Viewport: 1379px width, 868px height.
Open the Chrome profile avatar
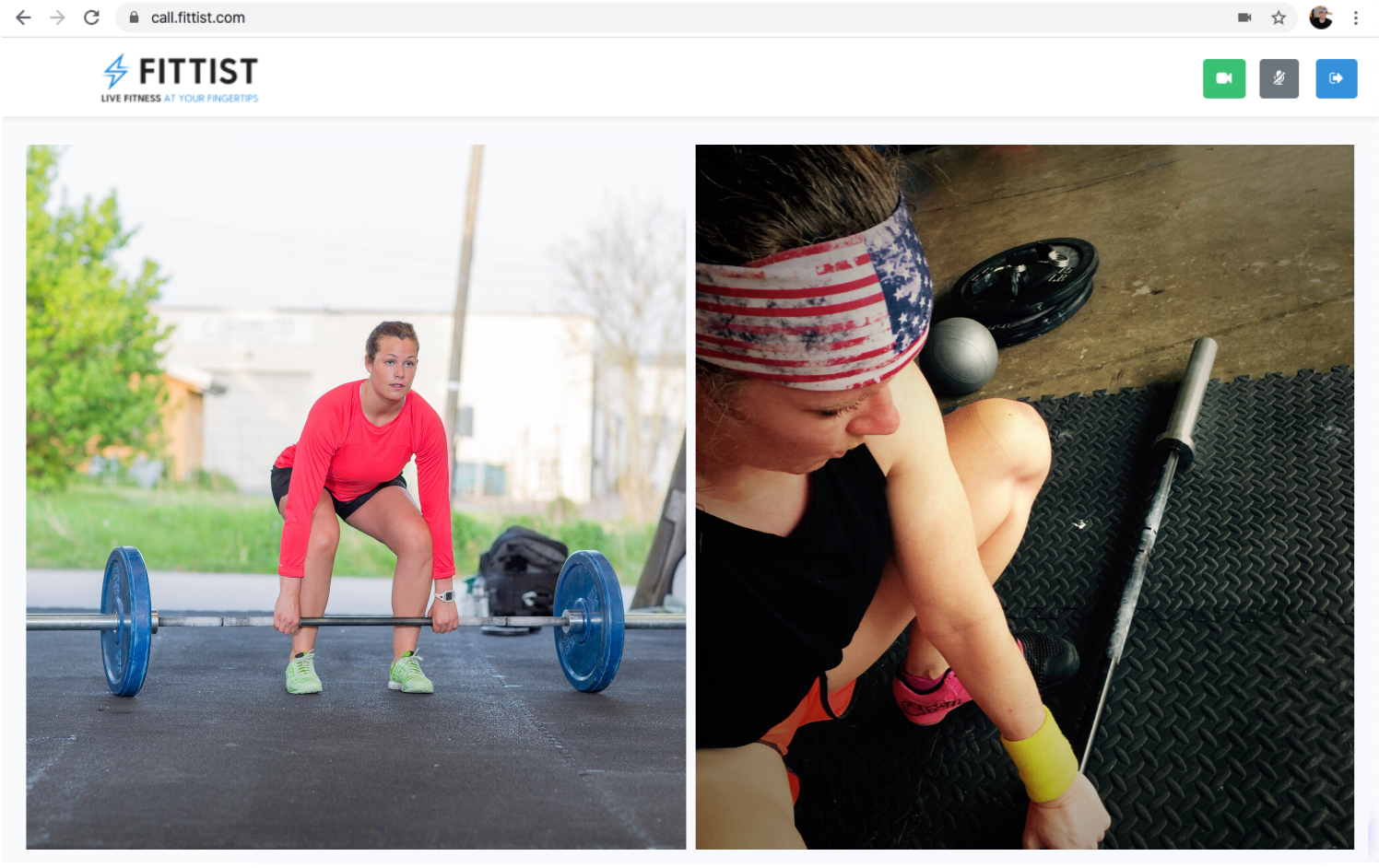coord(1321,18)
